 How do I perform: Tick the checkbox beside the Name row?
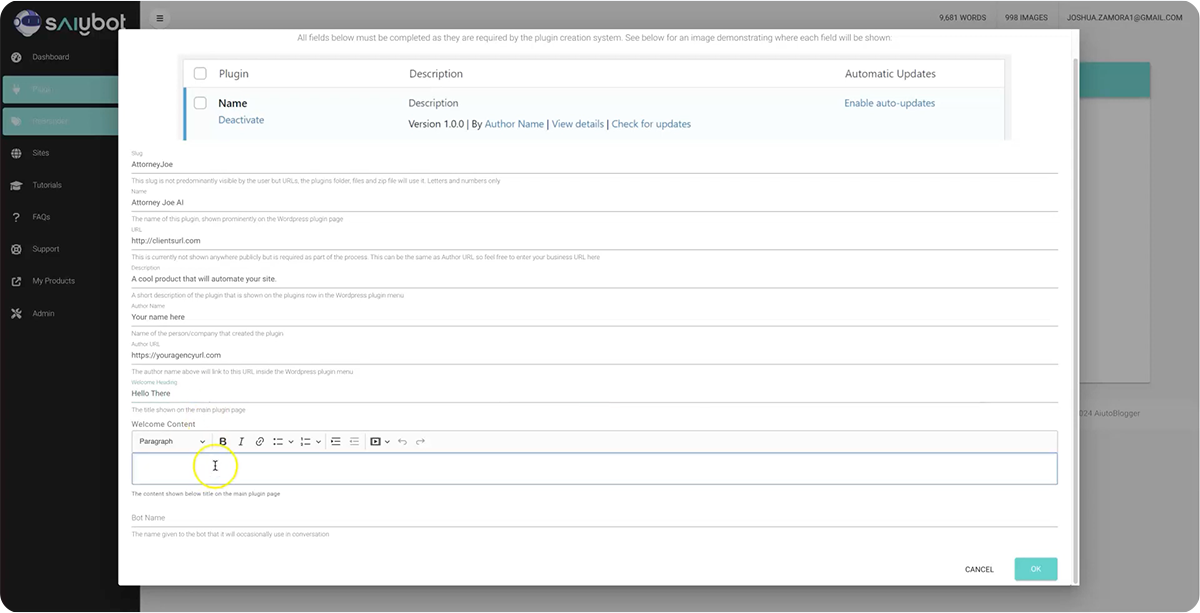coord(200,103)
